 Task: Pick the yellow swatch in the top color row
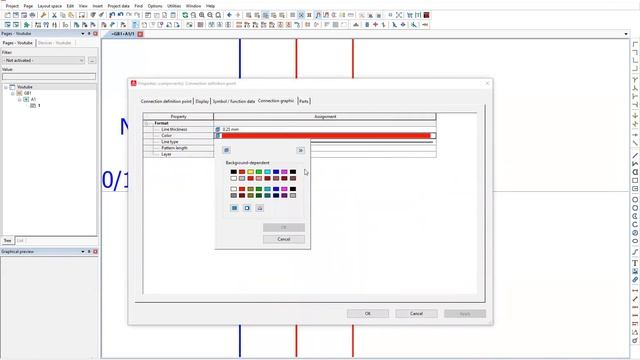click(251, 172)
